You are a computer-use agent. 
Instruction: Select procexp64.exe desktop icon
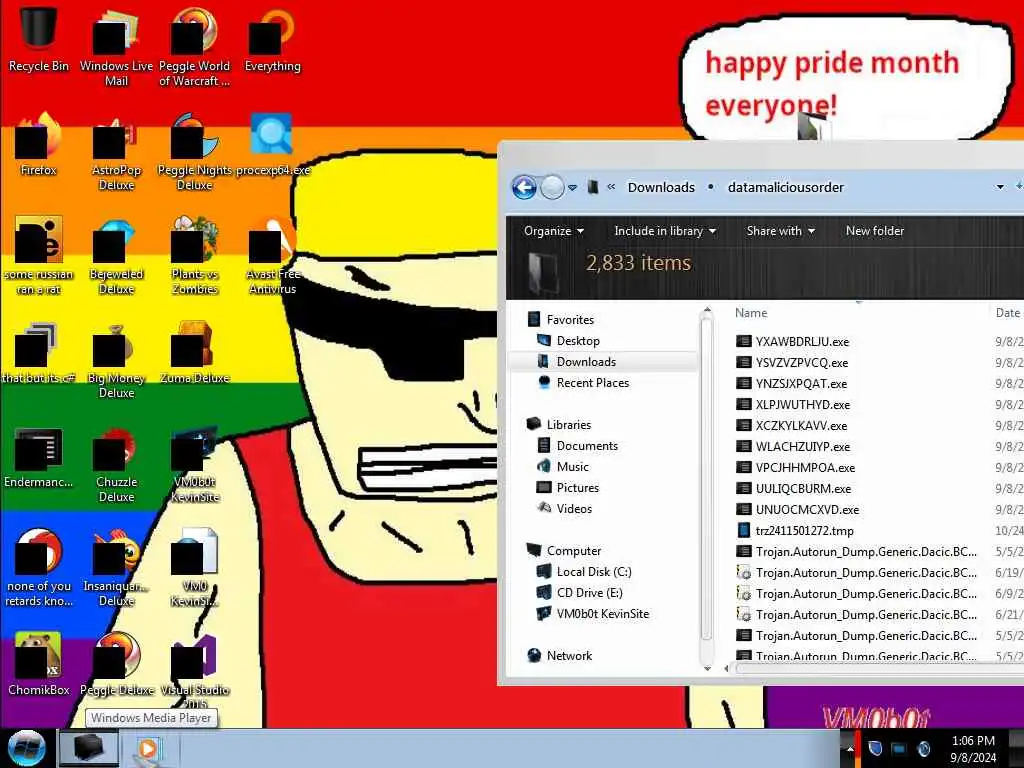click(272, 145)
